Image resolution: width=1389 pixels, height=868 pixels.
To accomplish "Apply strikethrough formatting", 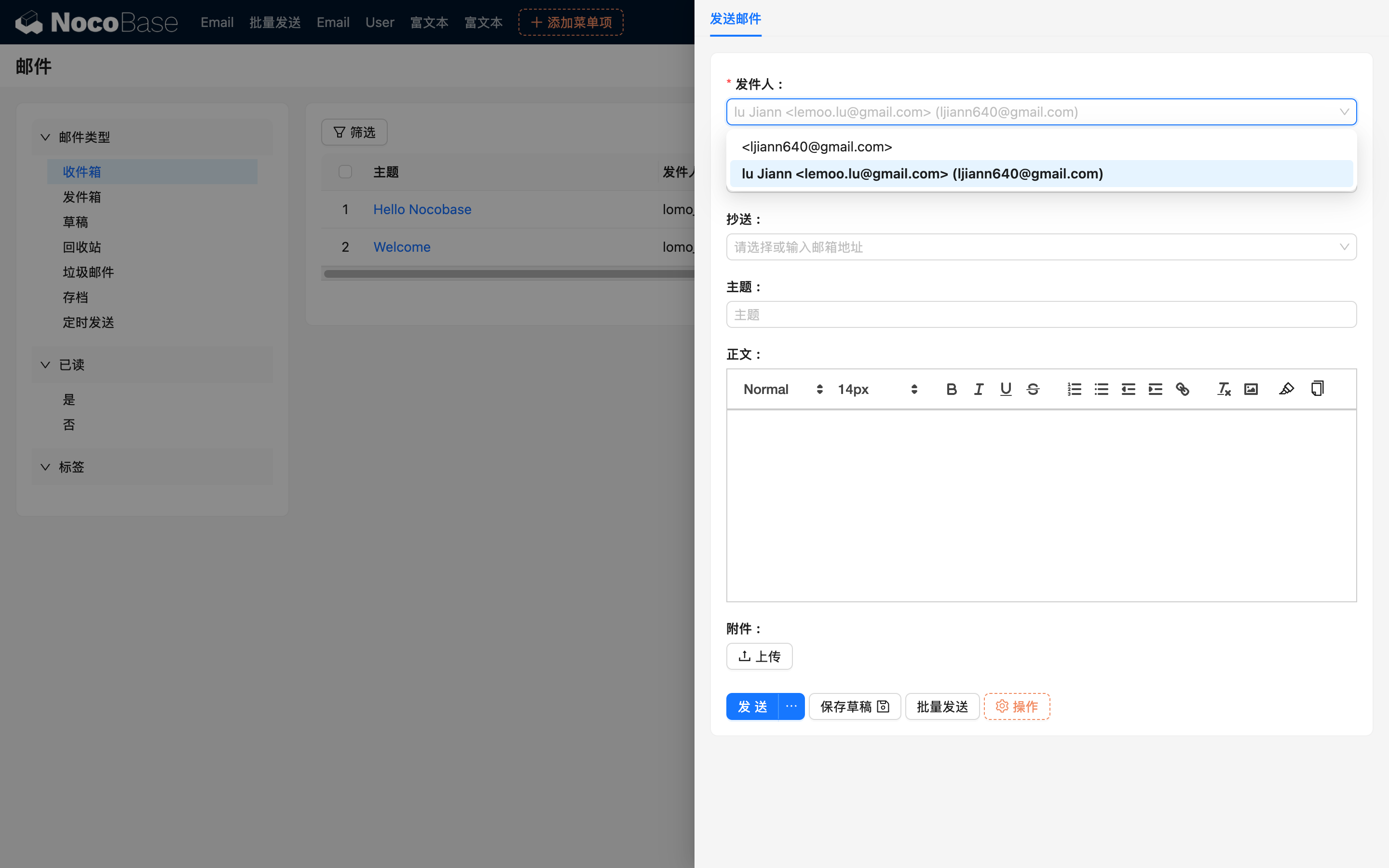I will click(x=1033, y=389).
